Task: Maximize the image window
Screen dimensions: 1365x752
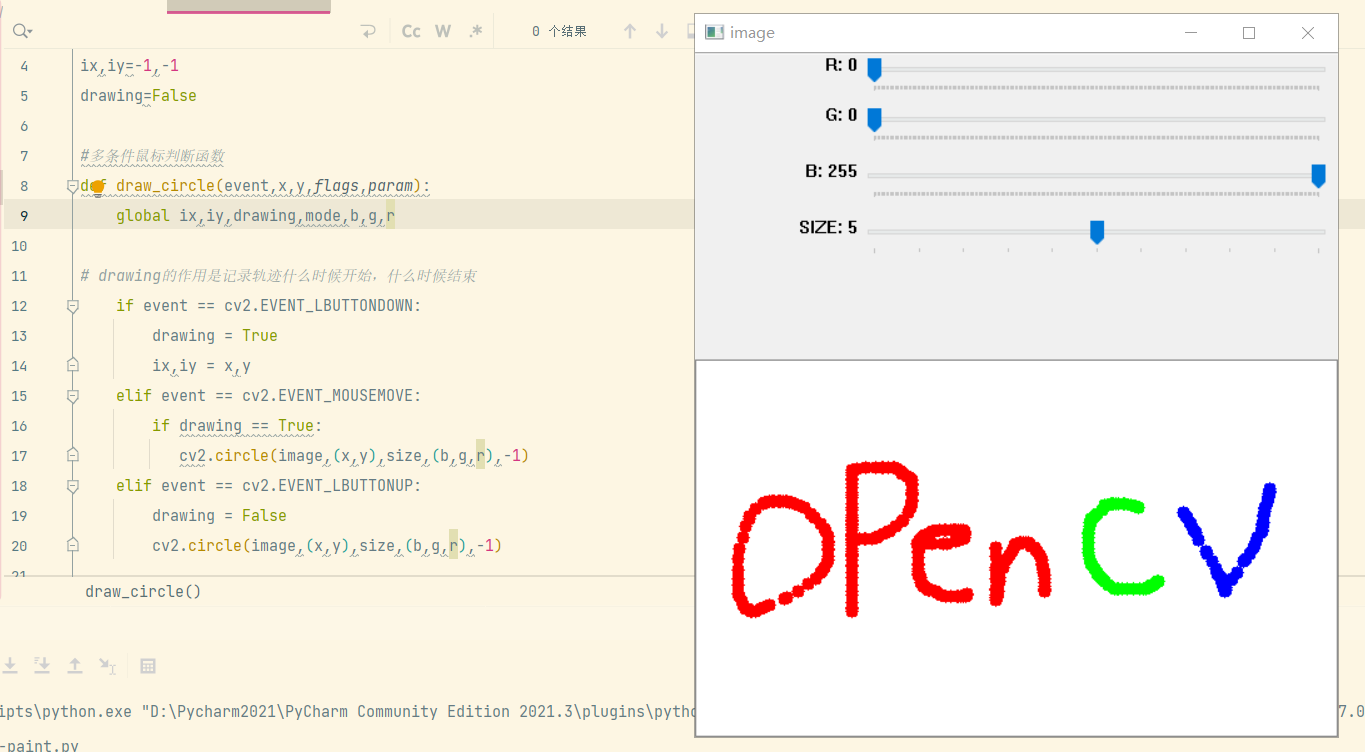Action: pyautogui.click(x=1249, y=33)
